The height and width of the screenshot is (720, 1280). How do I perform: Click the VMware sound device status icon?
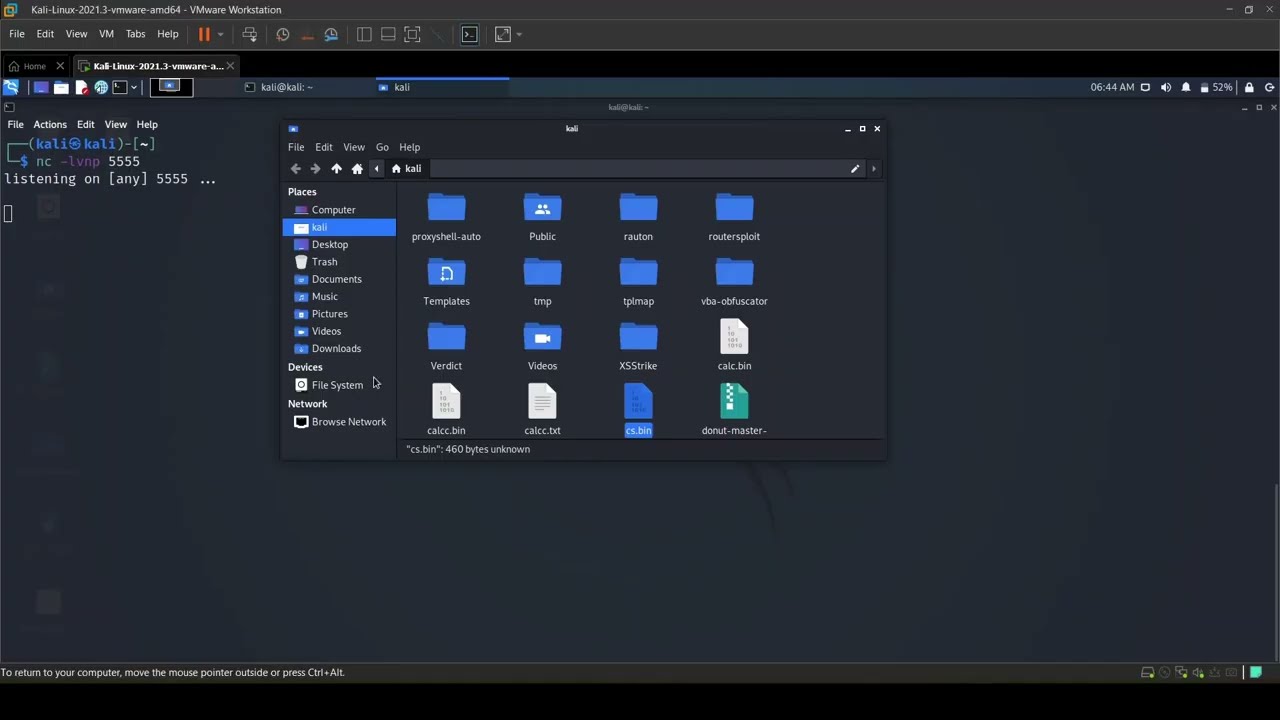(1199, 672)
